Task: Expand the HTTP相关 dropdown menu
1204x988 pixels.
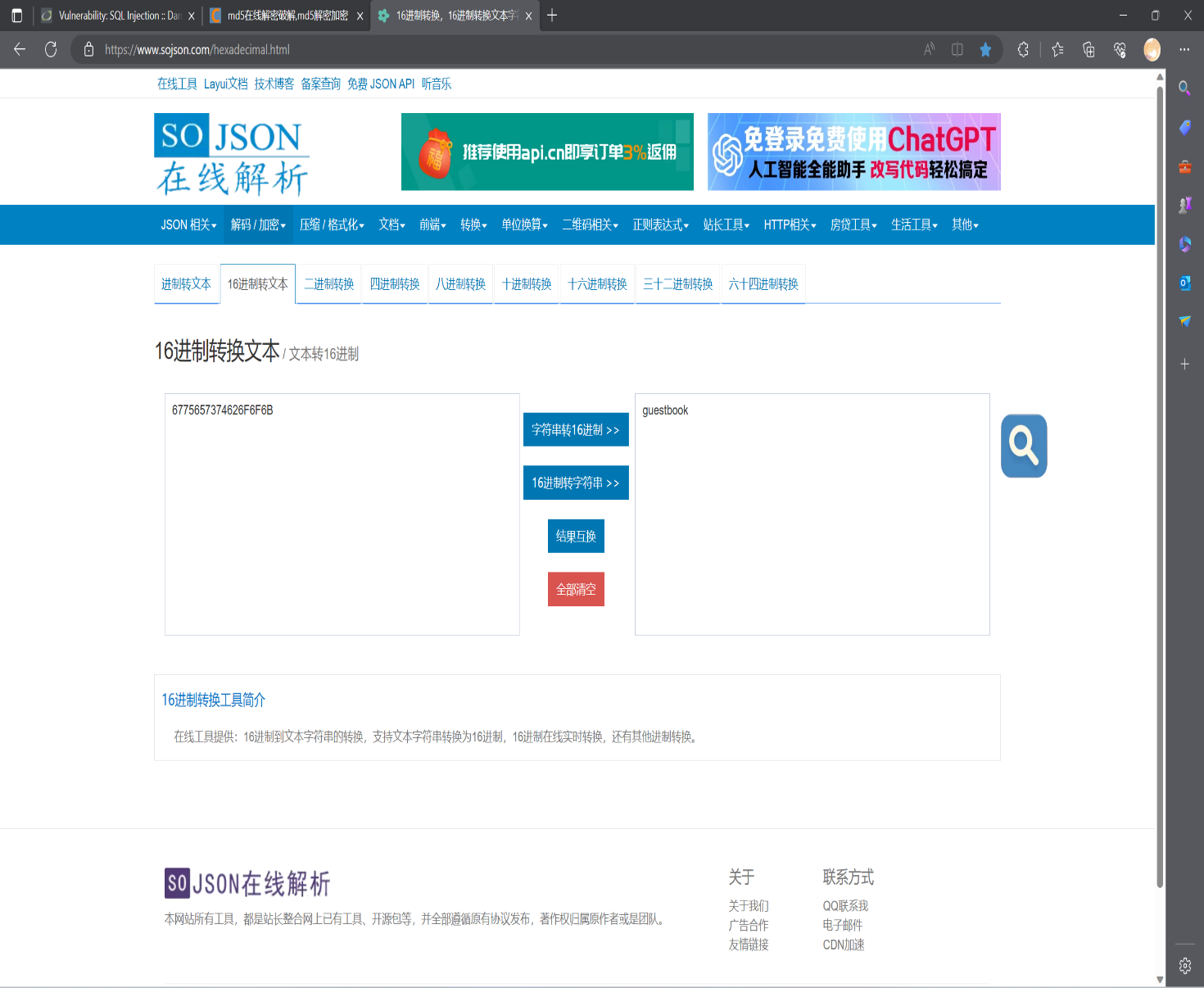Action: 790,224
